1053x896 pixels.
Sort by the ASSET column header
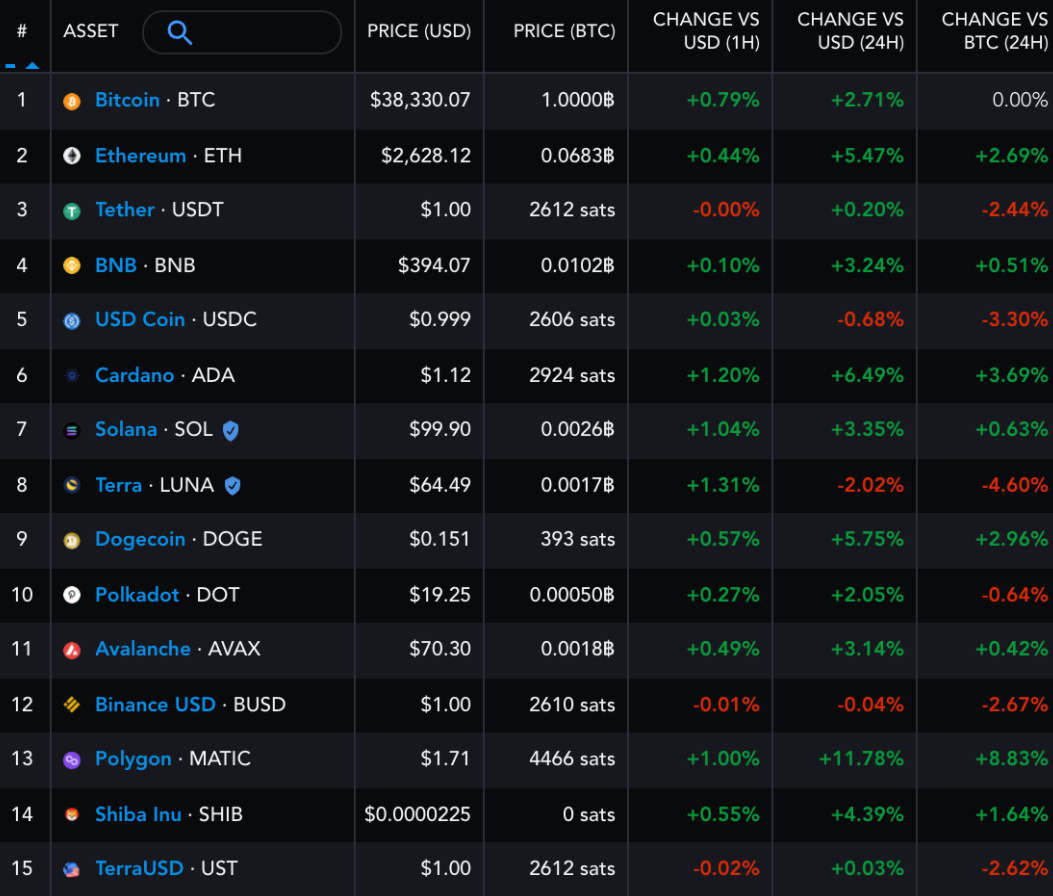pos(91,31)
